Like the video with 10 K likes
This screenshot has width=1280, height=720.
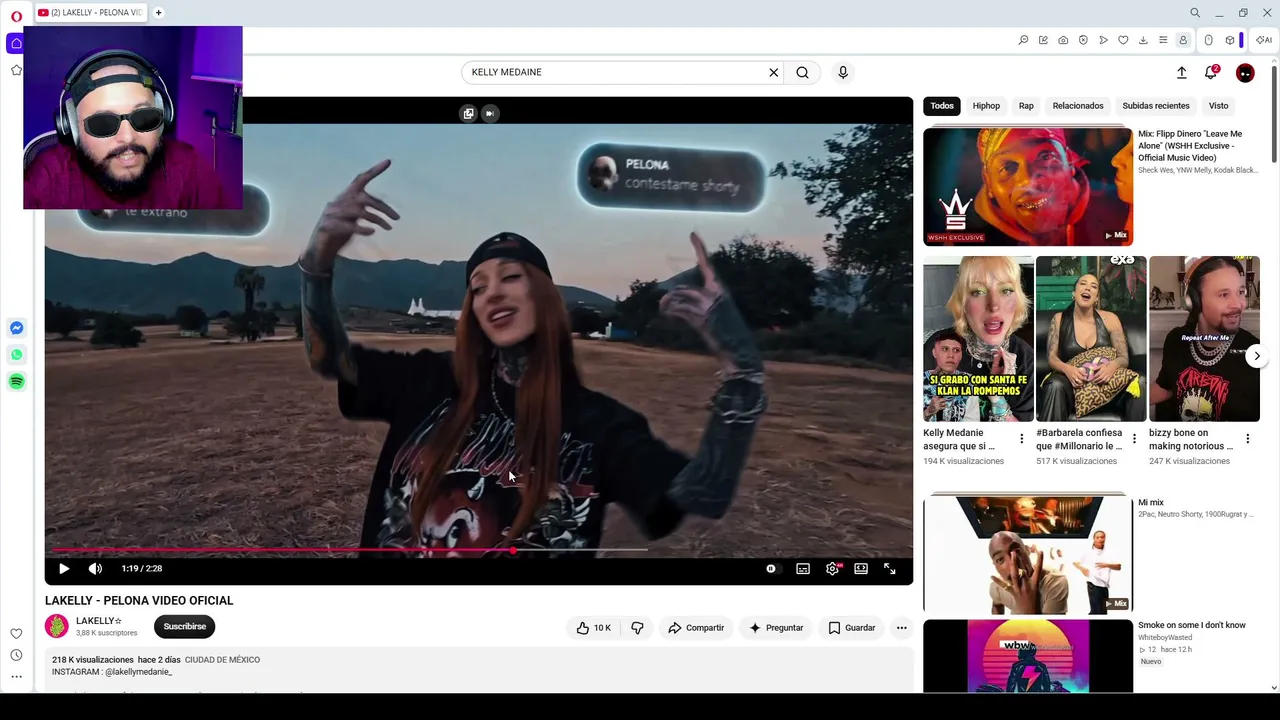coord(594,627)
